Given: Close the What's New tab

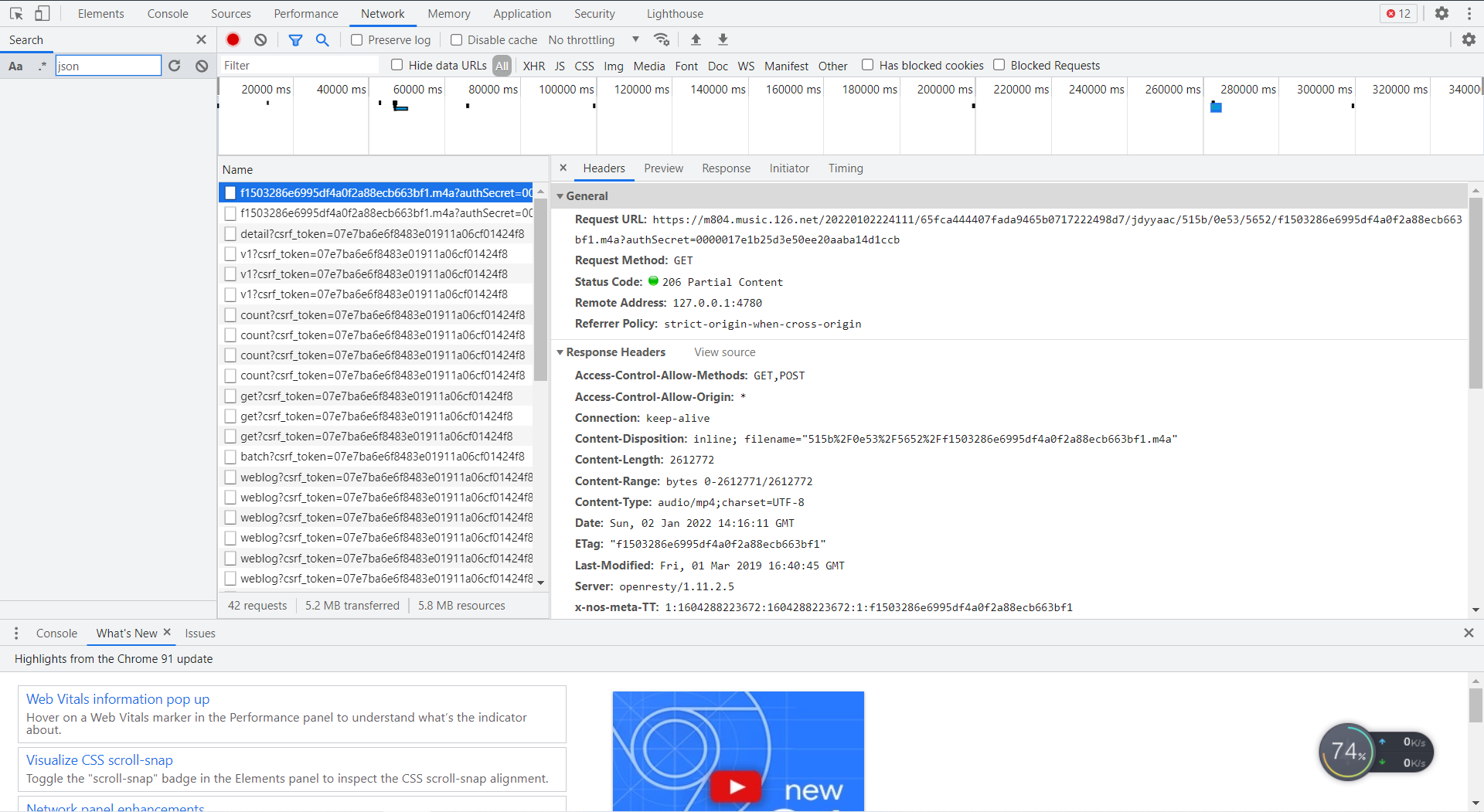Looking at the screenshot, I should click(x=167, y=632).
